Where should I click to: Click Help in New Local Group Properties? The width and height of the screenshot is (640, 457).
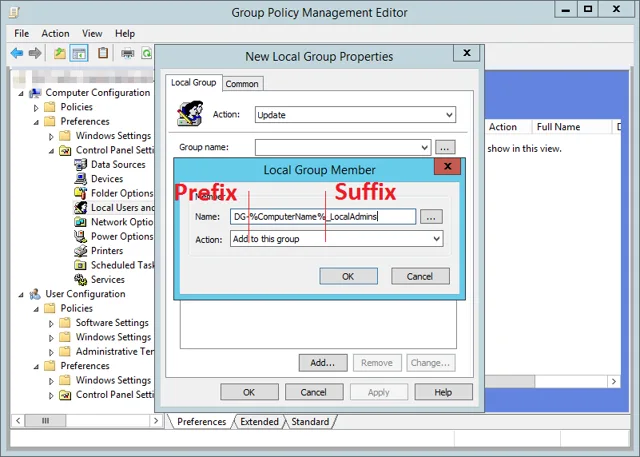(x=443, y=392)
